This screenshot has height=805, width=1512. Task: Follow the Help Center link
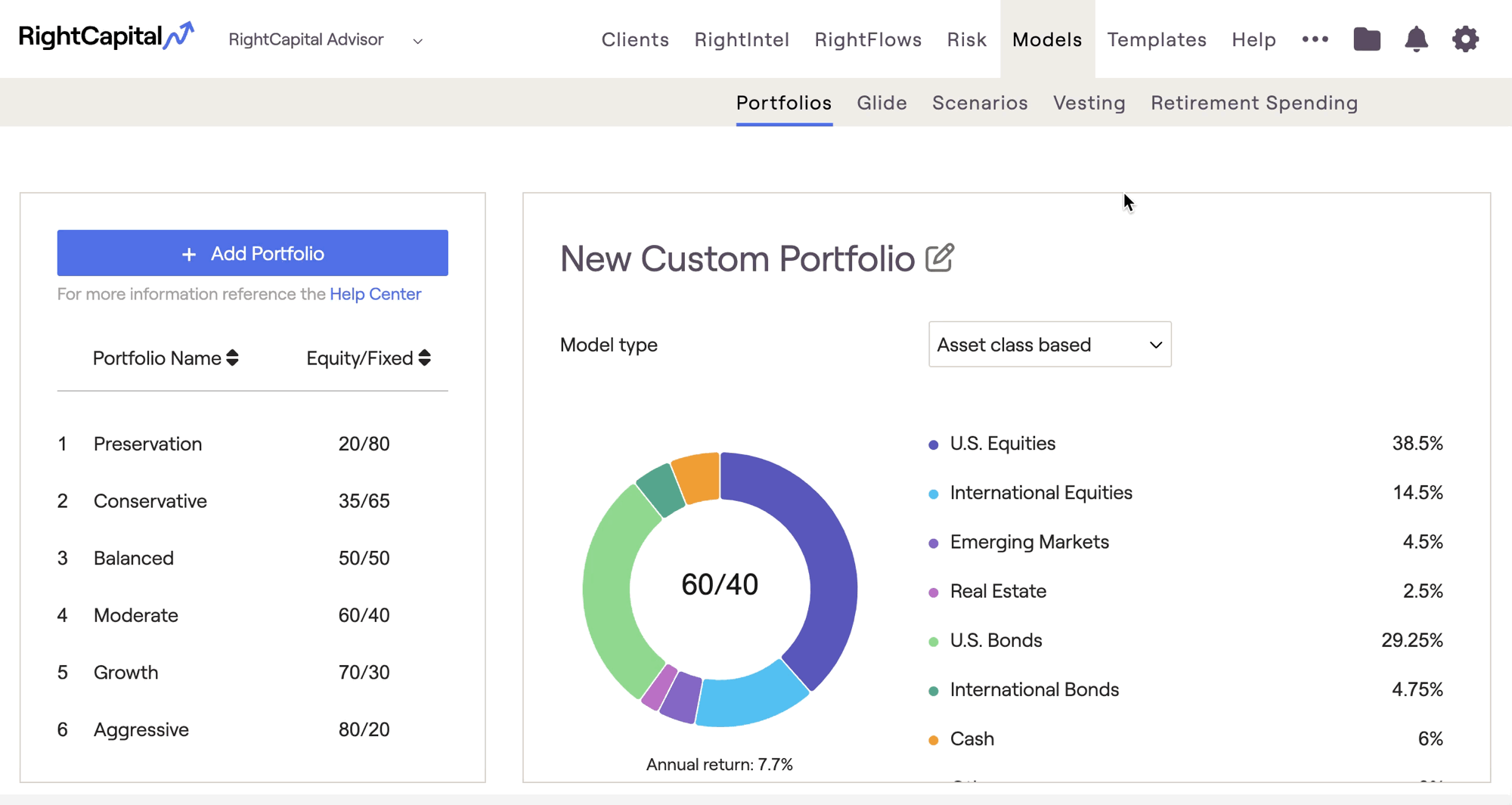point(375,294)
